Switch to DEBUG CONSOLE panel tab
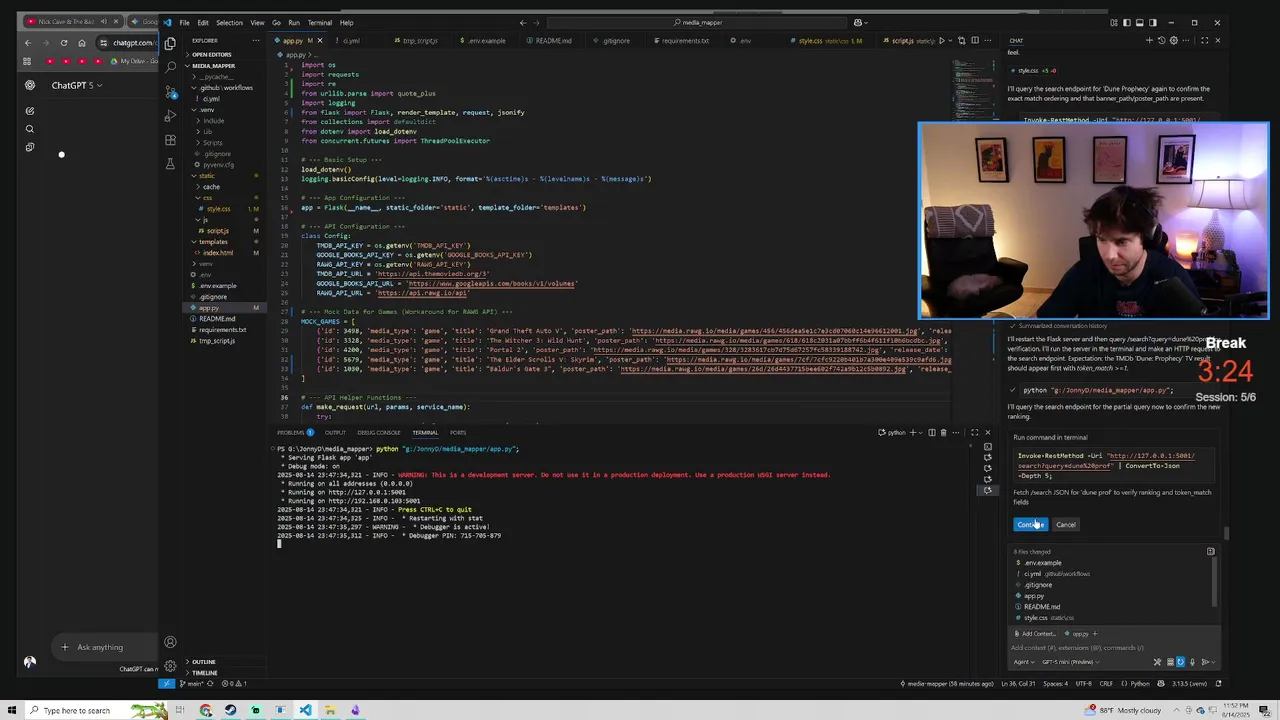 tap(379, 433)
